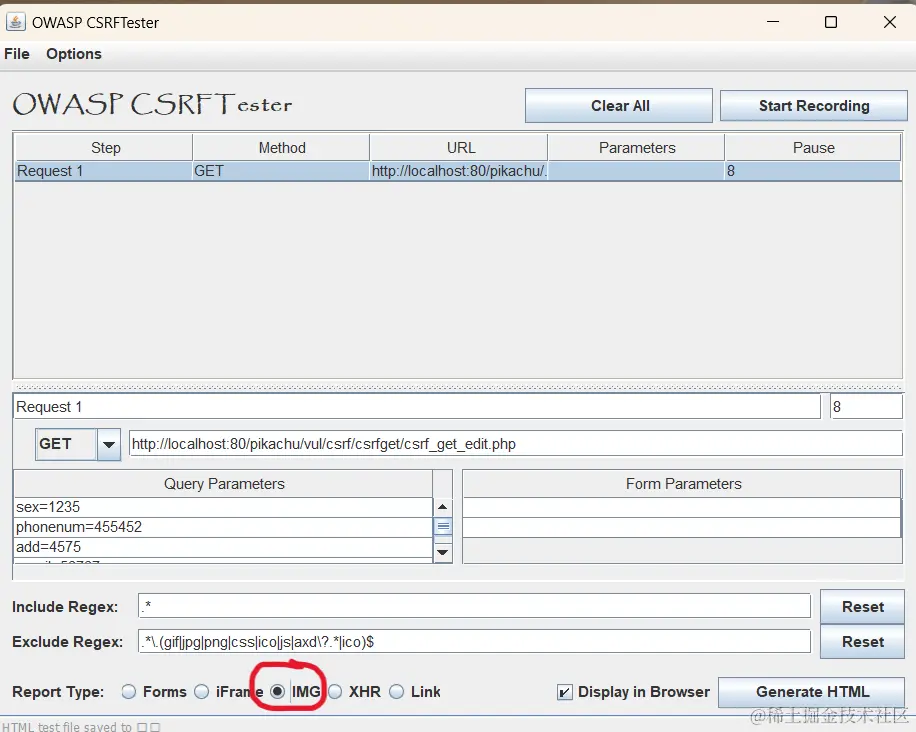Open the Options menu

(x=74, y=54)
